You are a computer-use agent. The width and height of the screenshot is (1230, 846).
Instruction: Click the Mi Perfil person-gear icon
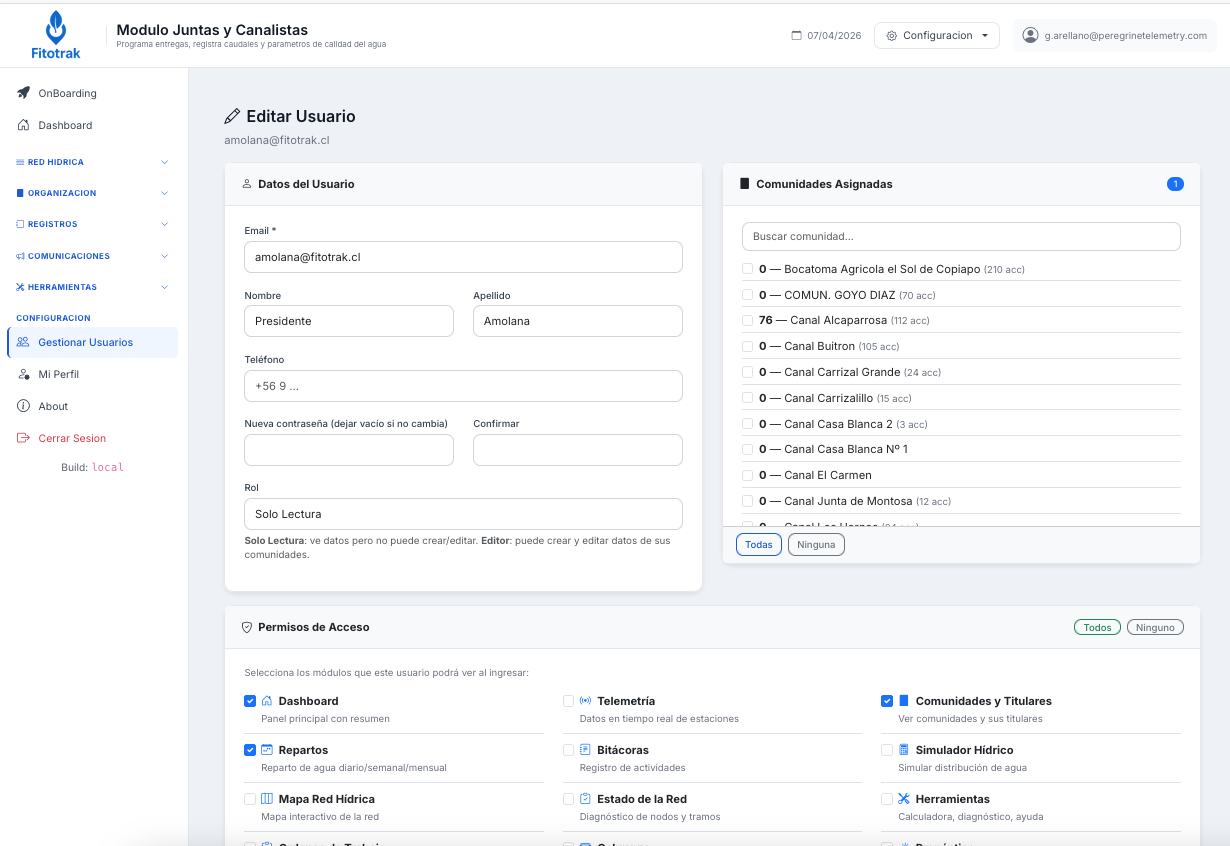tap(23, 374)
